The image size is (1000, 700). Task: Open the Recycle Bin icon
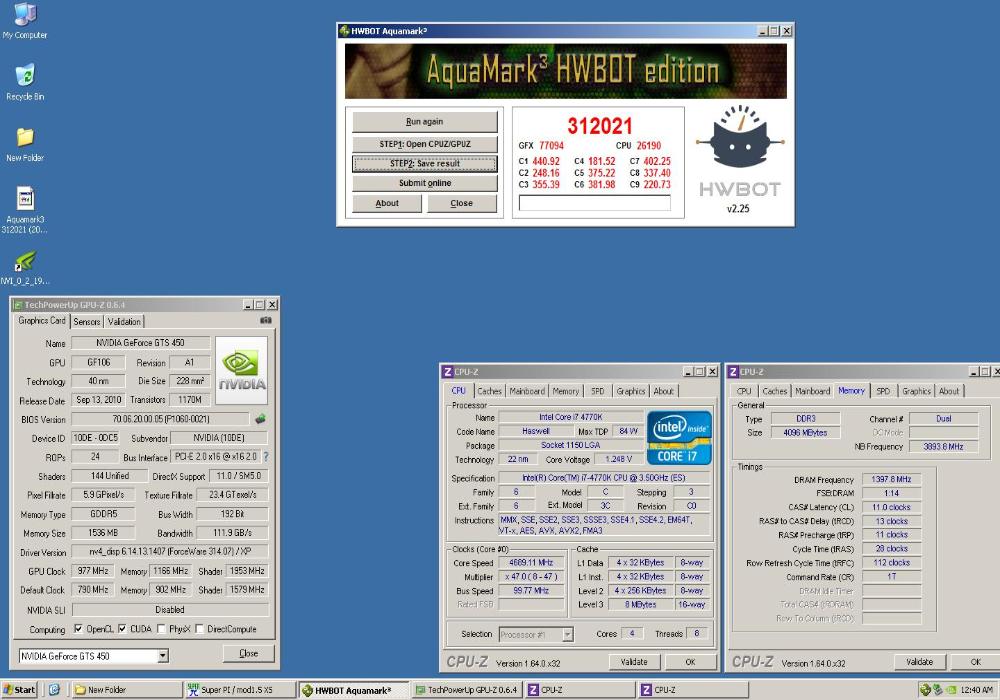coord(25,82)
